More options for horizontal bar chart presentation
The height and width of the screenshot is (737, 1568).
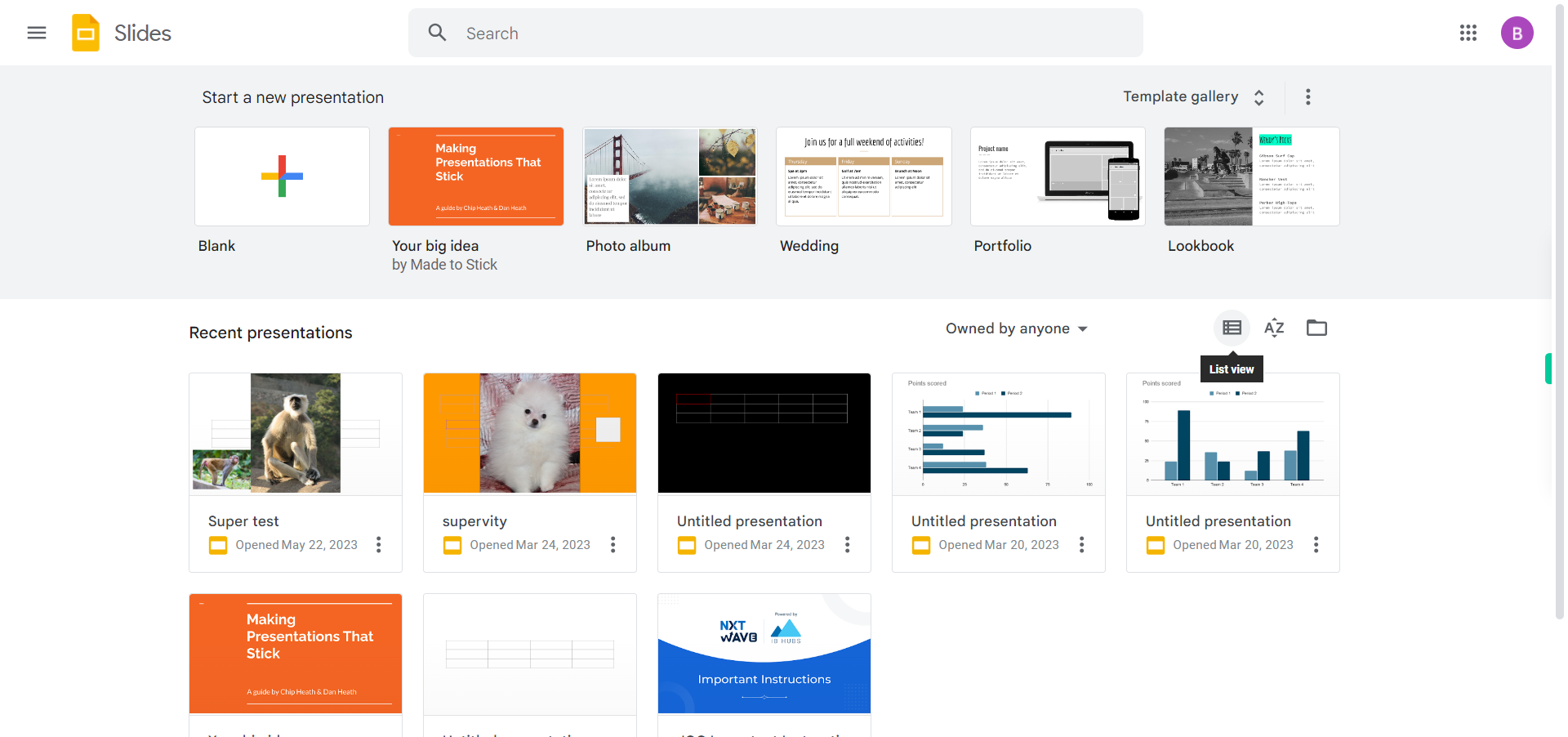(x=1082, y=545)
